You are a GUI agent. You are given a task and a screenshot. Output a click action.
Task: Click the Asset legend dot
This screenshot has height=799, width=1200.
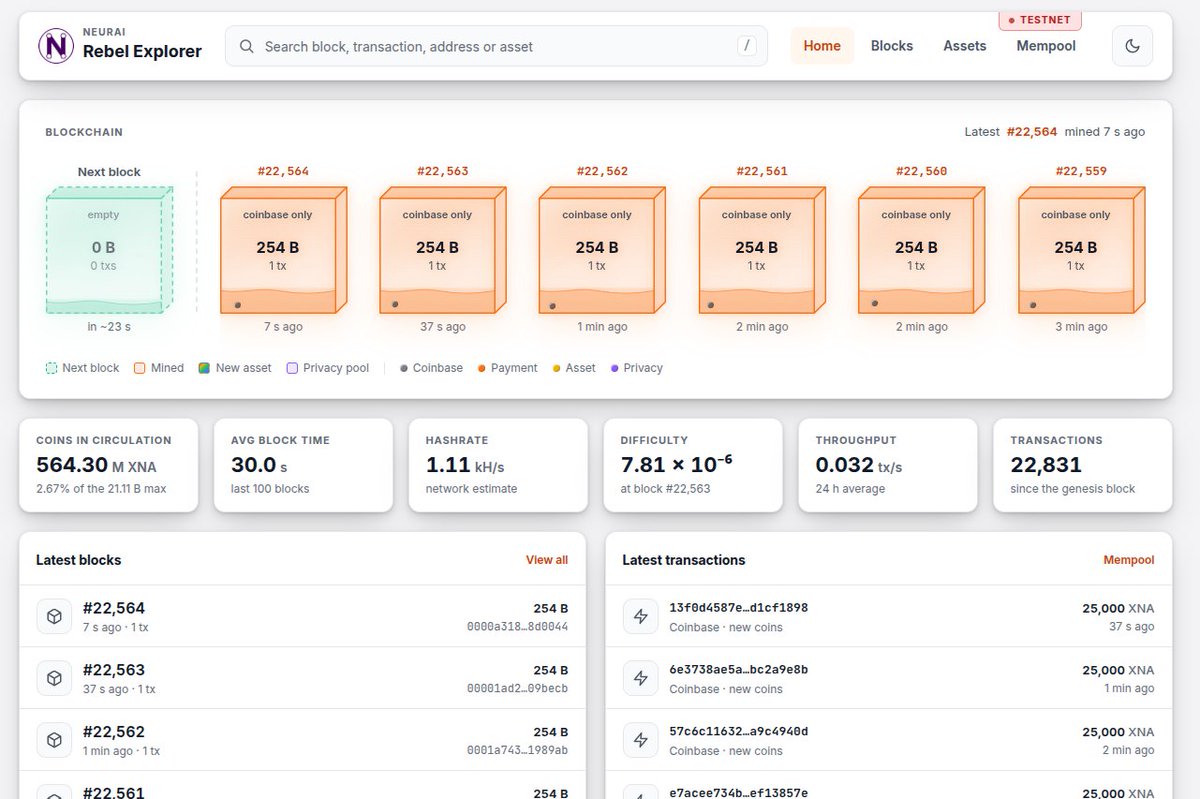pyautogui.click(x=557, y=368)
